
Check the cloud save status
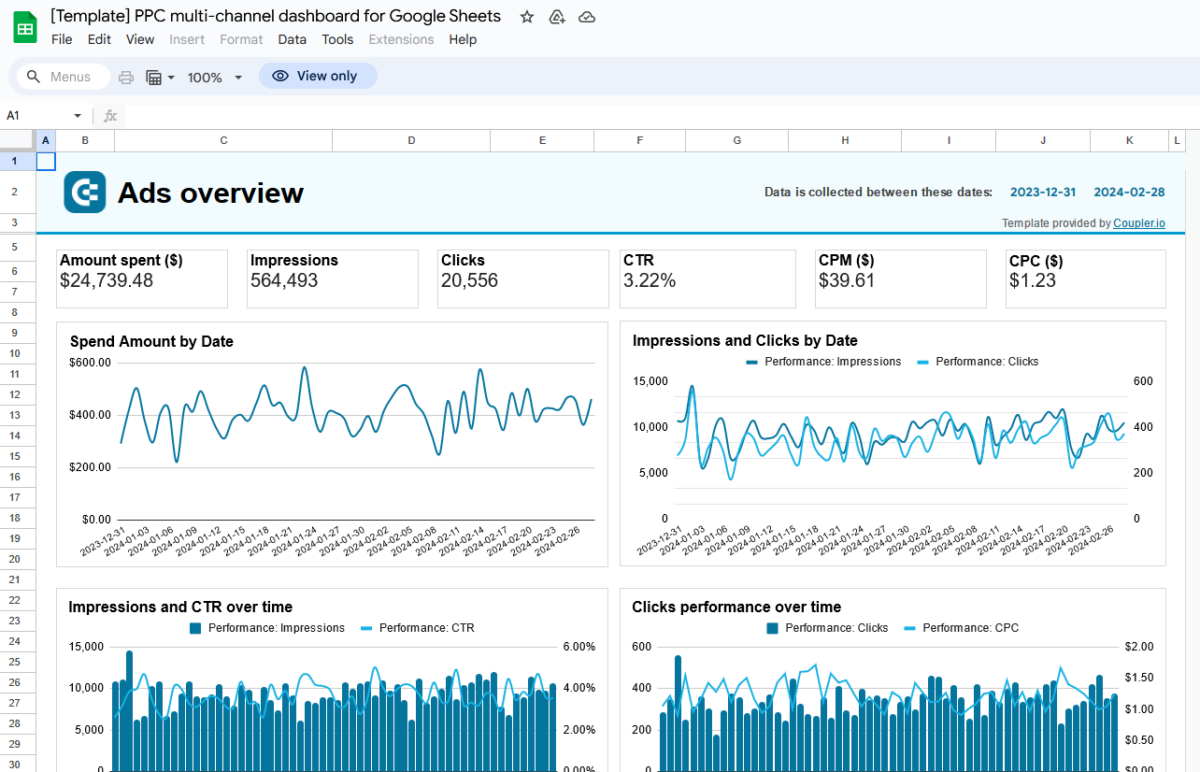click(587, 16)
